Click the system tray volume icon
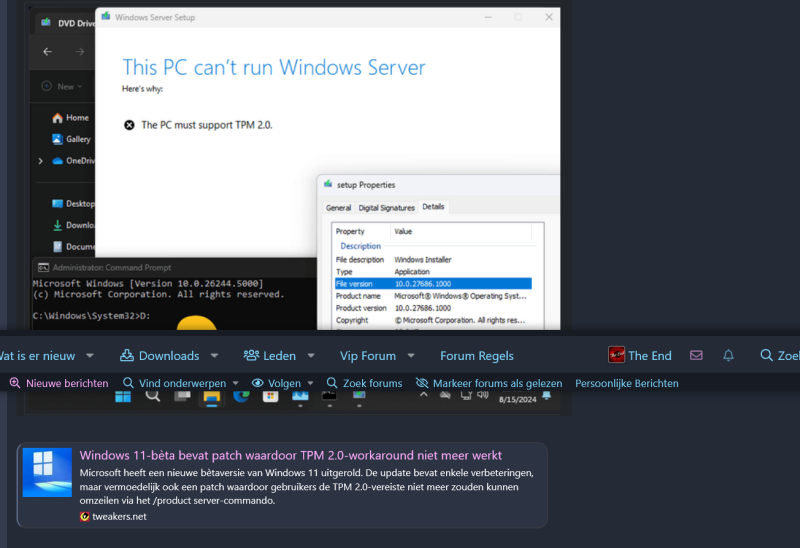800x548 pixels. tap(483, 395)
